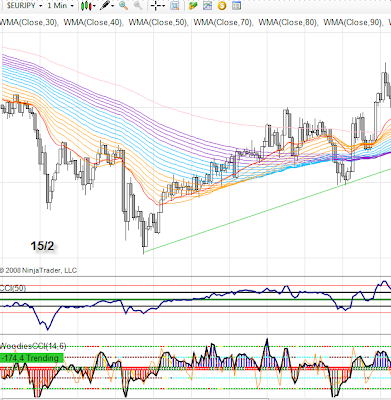Click the WMA(Close,90) indicator label

tap(353, 22)
